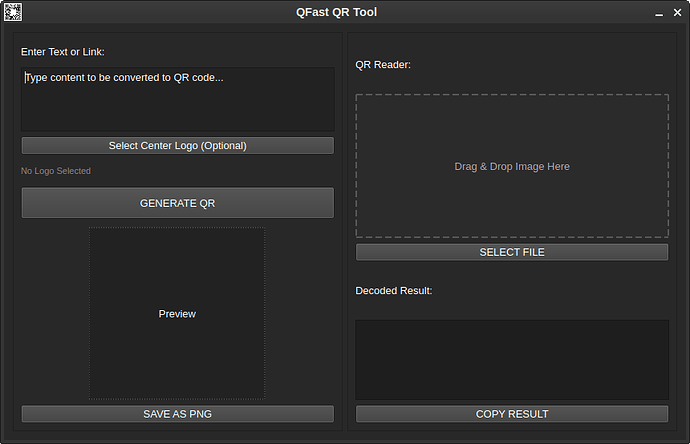Open the Select Center Logo file picker
Screen dimensions: 690x444
(x=177, y=146)
